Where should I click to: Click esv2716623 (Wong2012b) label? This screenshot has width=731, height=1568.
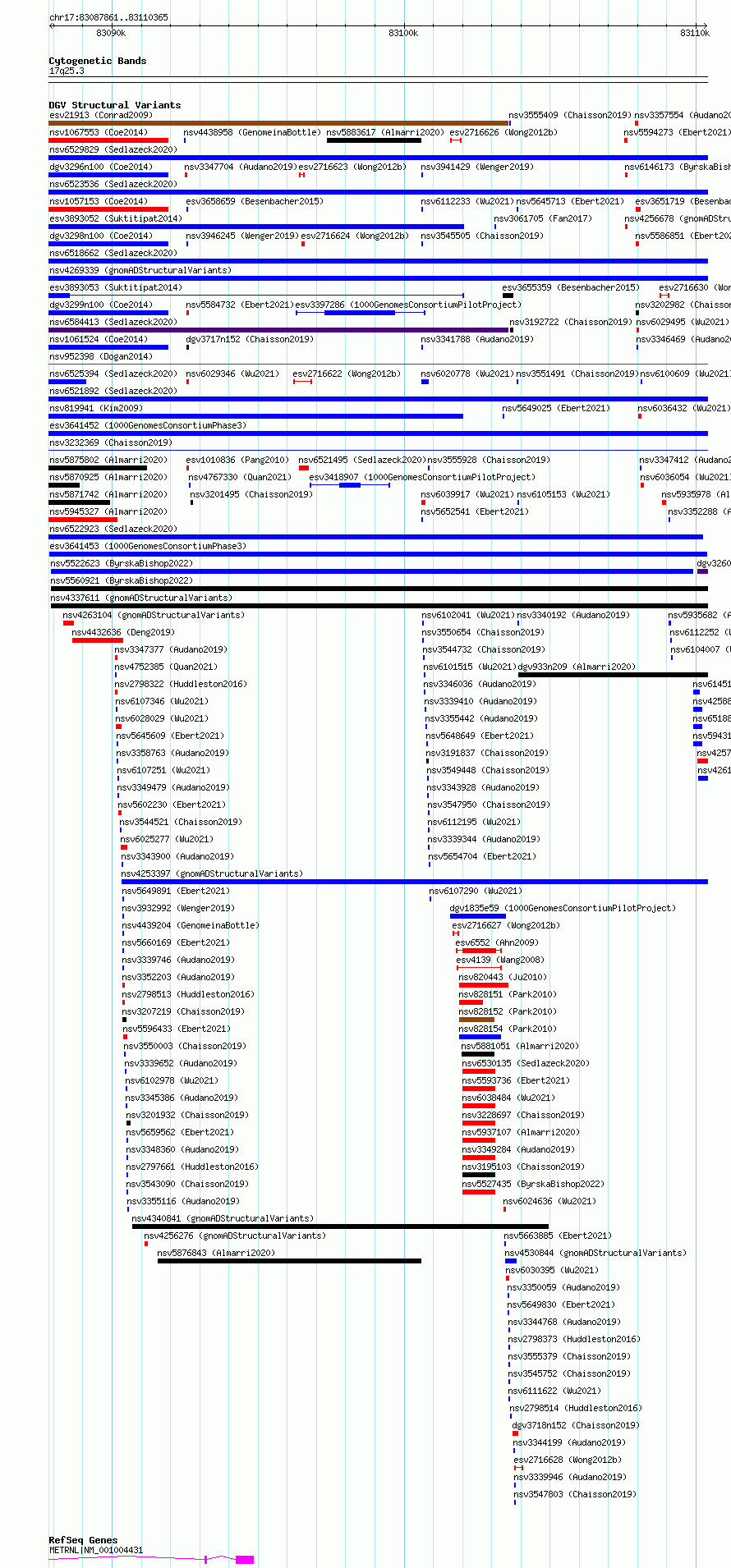[x=352, y=167]
